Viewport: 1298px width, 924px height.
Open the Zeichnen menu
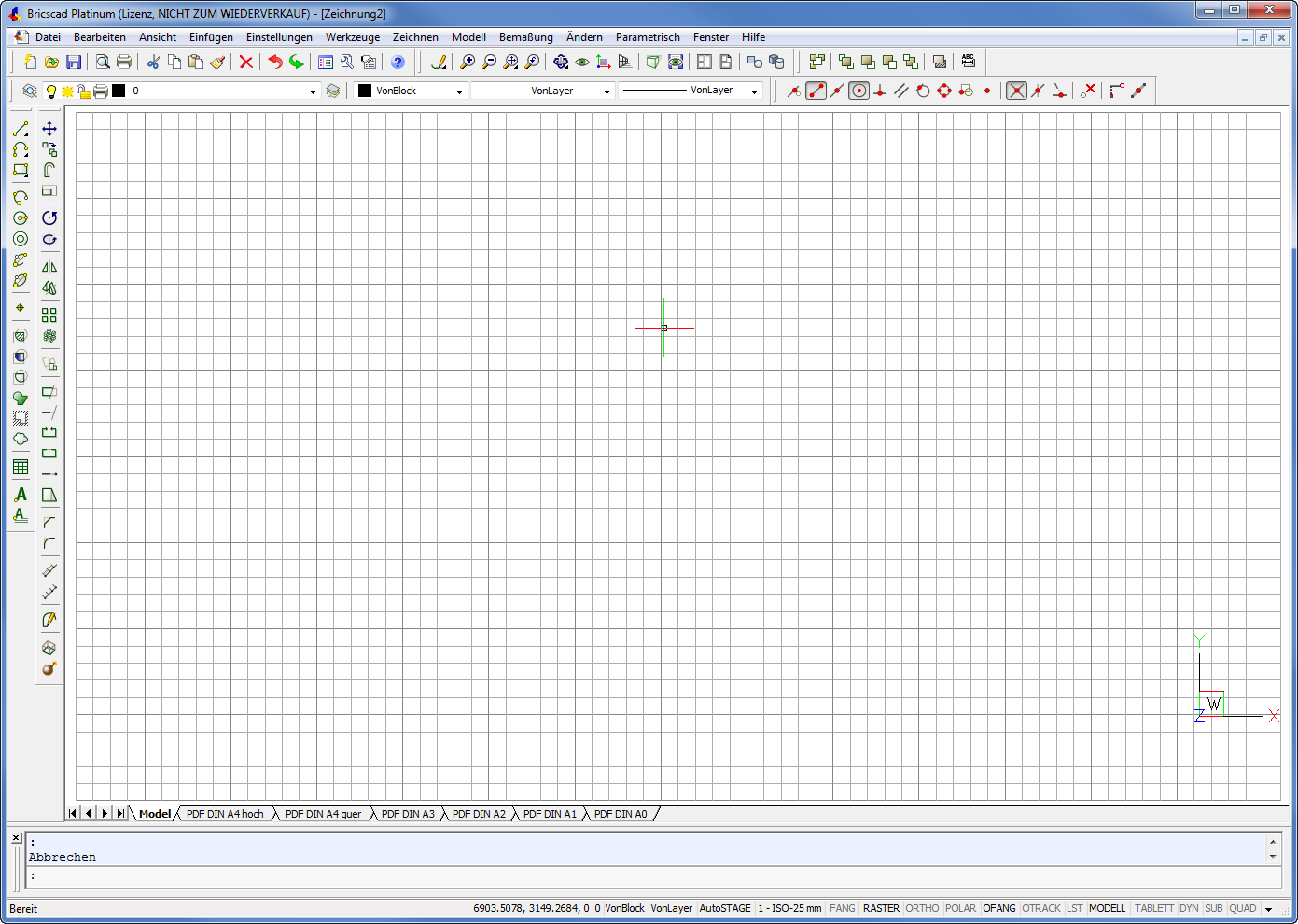(415, 37)
